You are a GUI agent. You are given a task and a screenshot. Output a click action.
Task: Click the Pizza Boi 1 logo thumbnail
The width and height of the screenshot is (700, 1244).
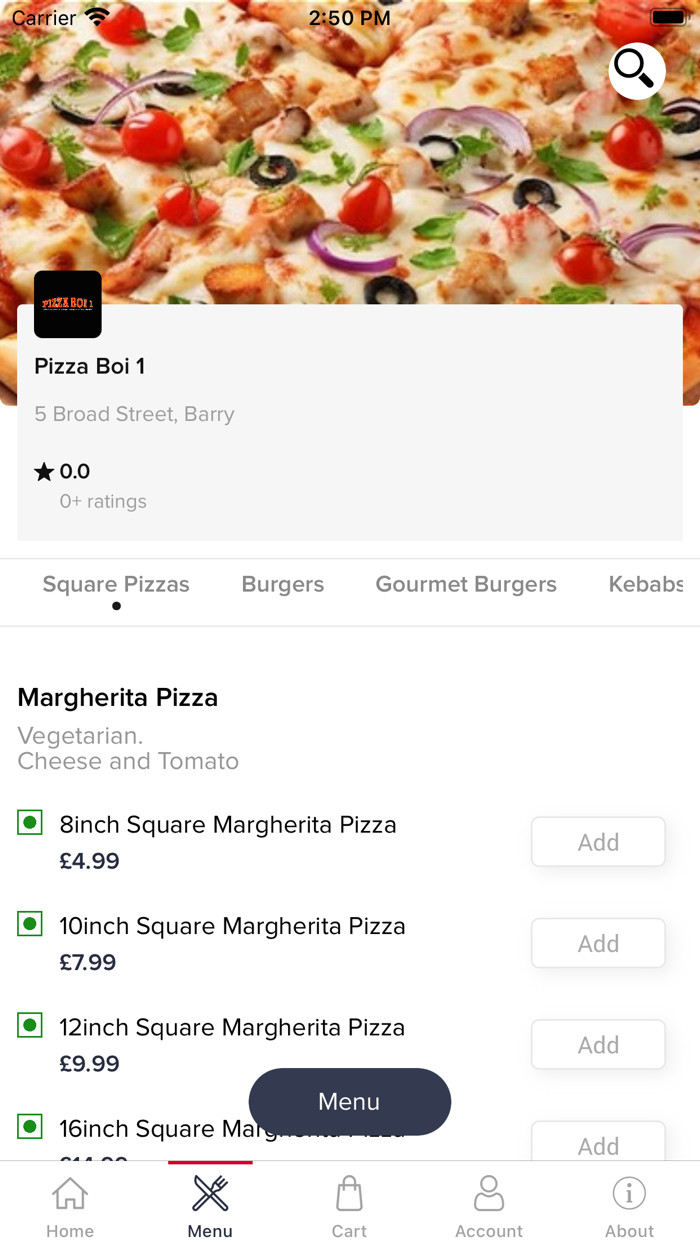[x=67, y=304]
